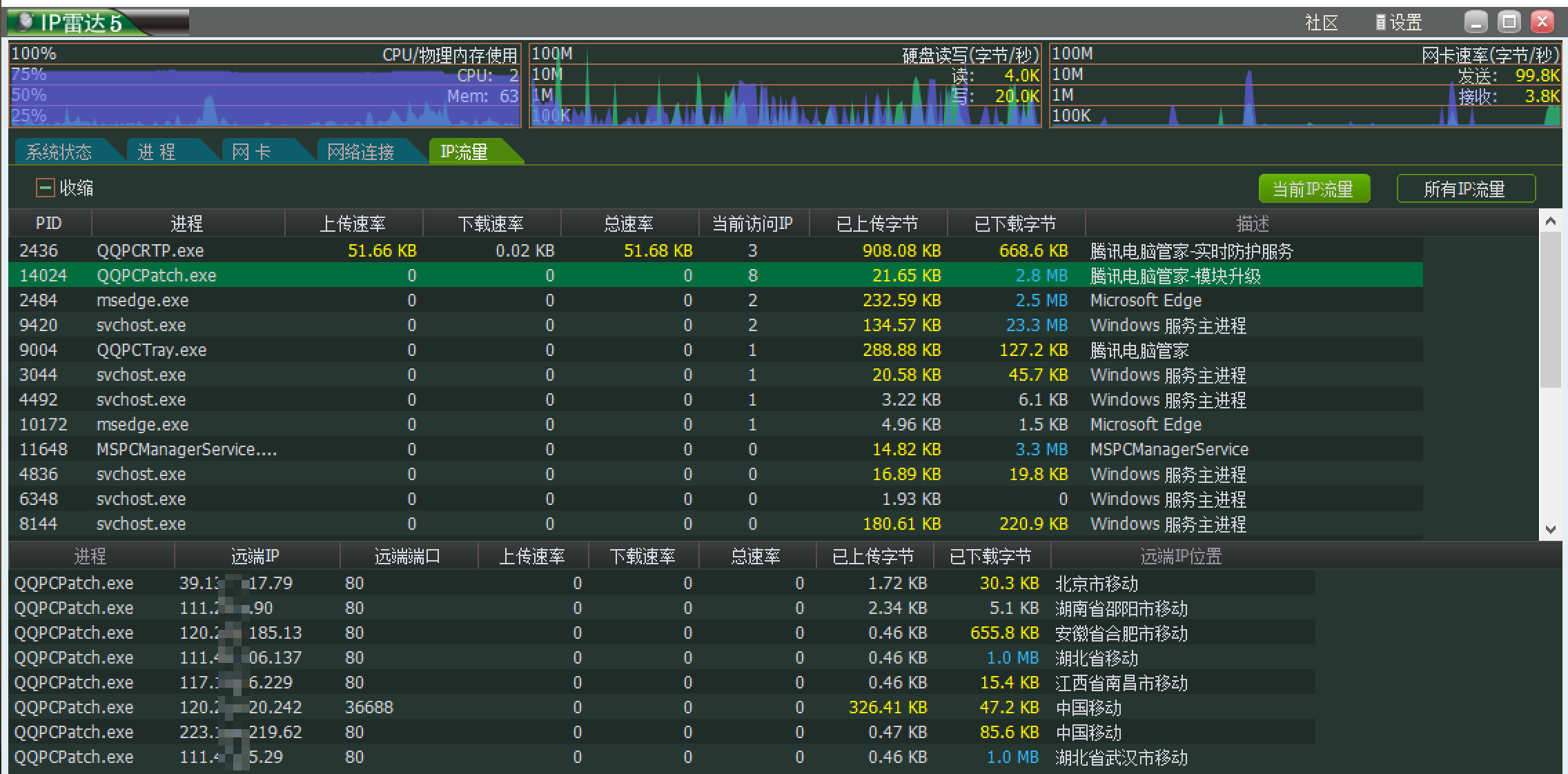Switch to the 系统状态 tab

59,152
